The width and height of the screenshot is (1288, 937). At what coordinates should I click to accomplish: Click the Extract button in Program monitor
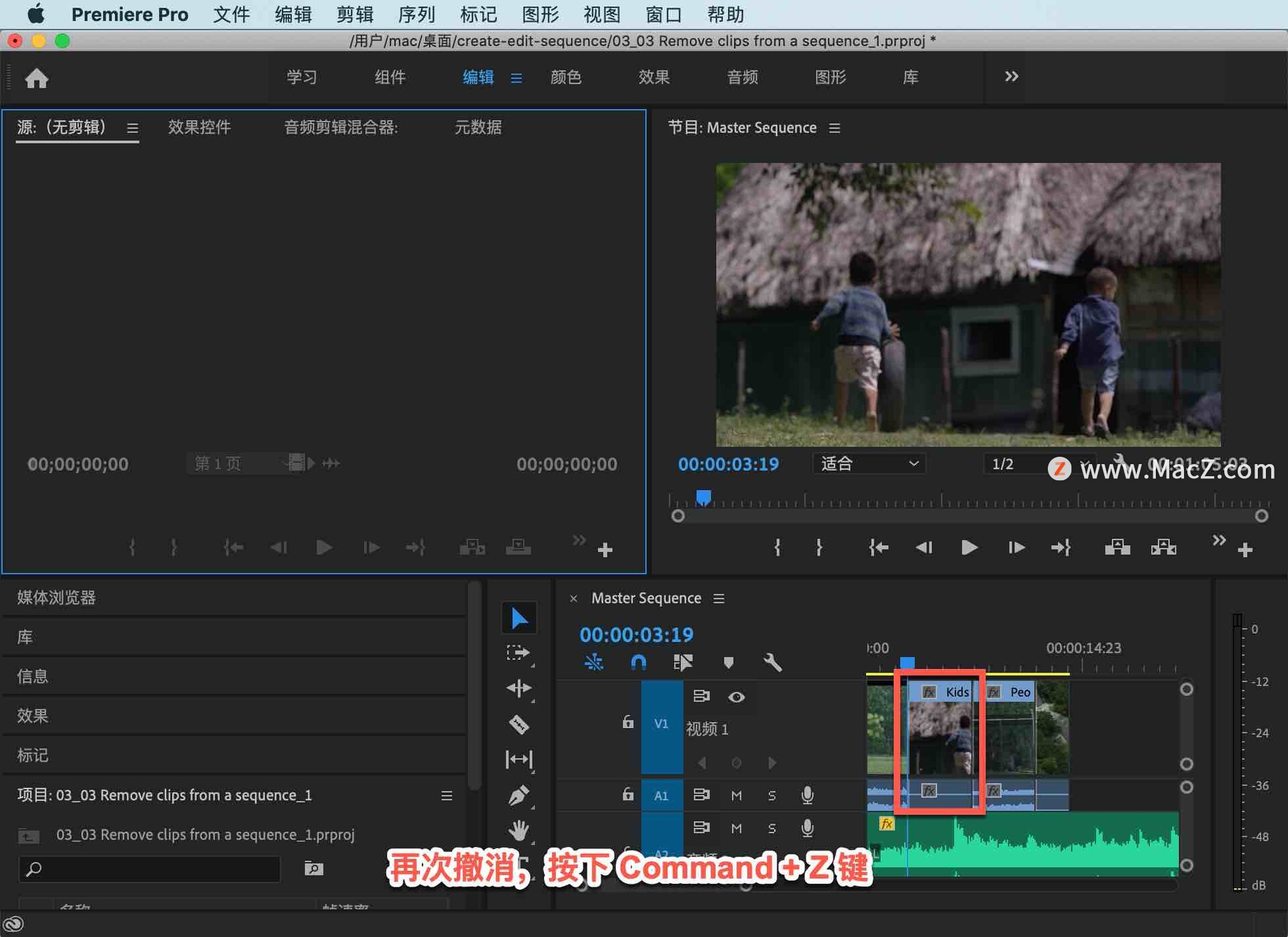click(1163, 547)
